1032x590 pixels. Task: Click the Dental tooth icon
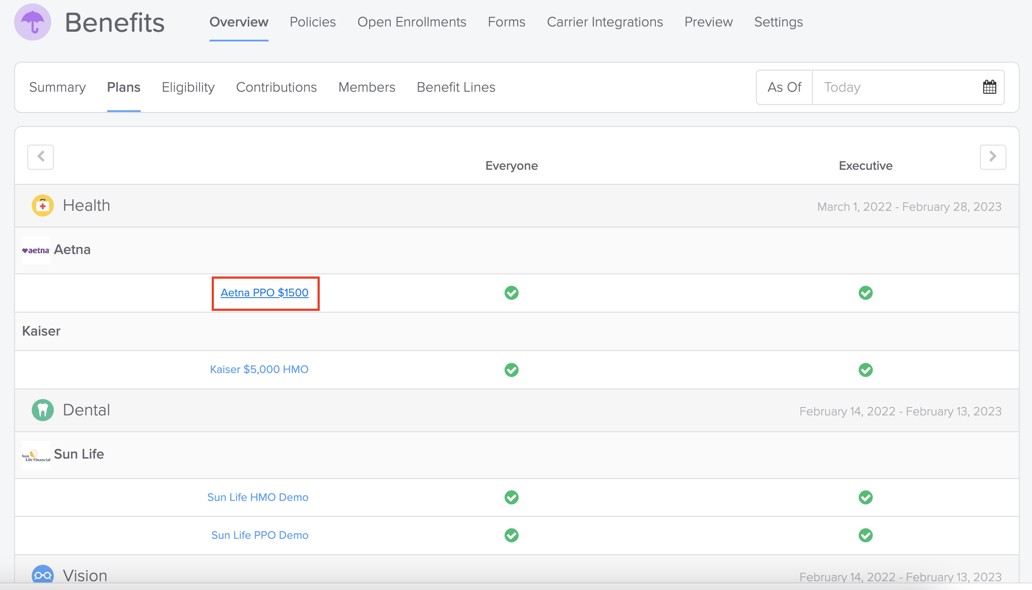(x=42, y=410)
